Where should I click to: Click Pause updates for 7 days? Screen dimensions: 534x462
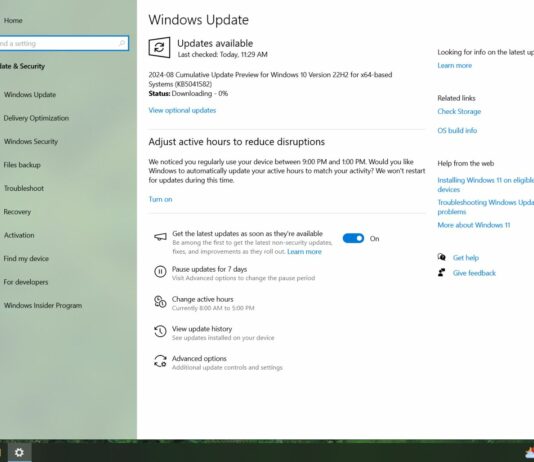click(209, 269)
